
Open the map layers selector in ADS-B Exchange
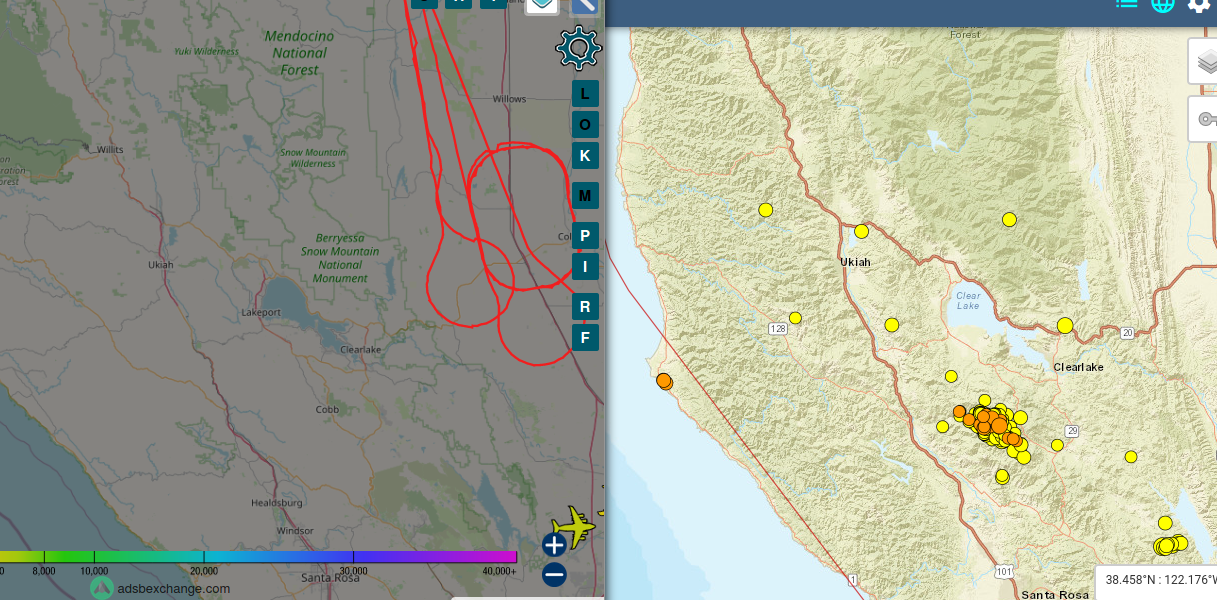[x=542, y=5]
